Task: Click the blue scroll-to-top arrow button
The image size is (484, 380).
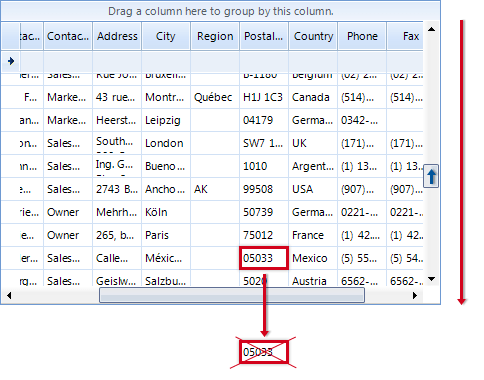Action: (431, 176)
